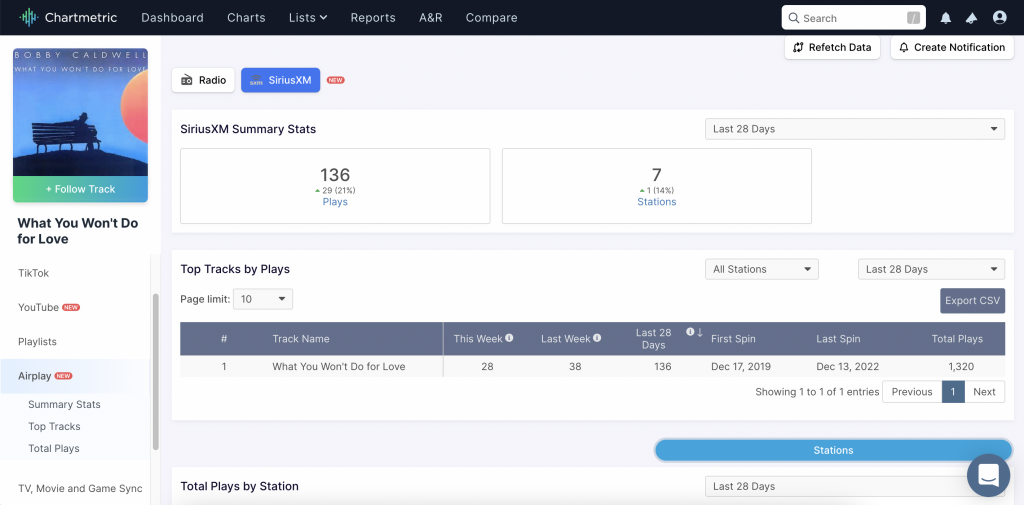The height and width of the screenshot is (505, 1024).
Task: Click the Next pagination button
Action: point(984,392)
